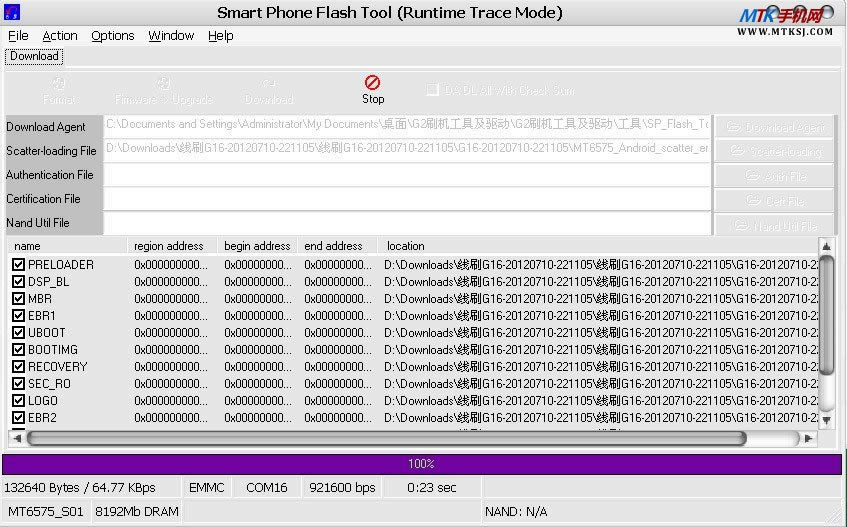The height and width of the screenshot is (527, 847).
Task: Click the Smart Phone Flash Tool title icon
Action: coord(12,13)
